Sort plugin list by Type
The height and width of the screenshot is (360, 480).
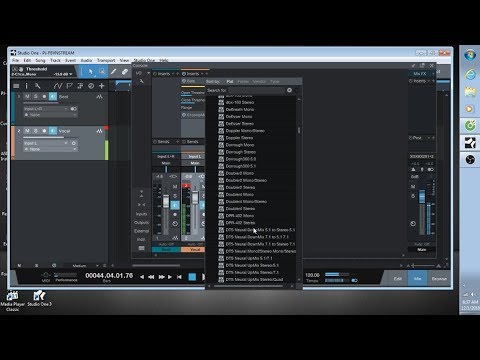pyautogui.click(x=275, y=82)
